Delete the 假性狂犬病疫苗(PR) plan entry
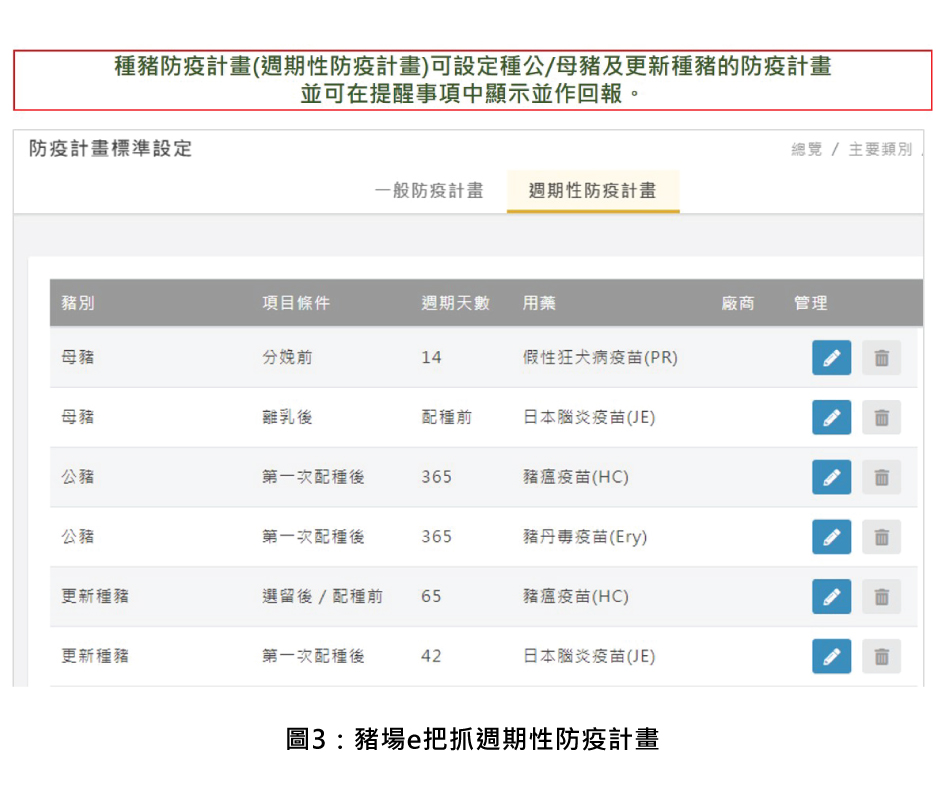This screenshot has height=801, width=945. (x=881, y=357)
